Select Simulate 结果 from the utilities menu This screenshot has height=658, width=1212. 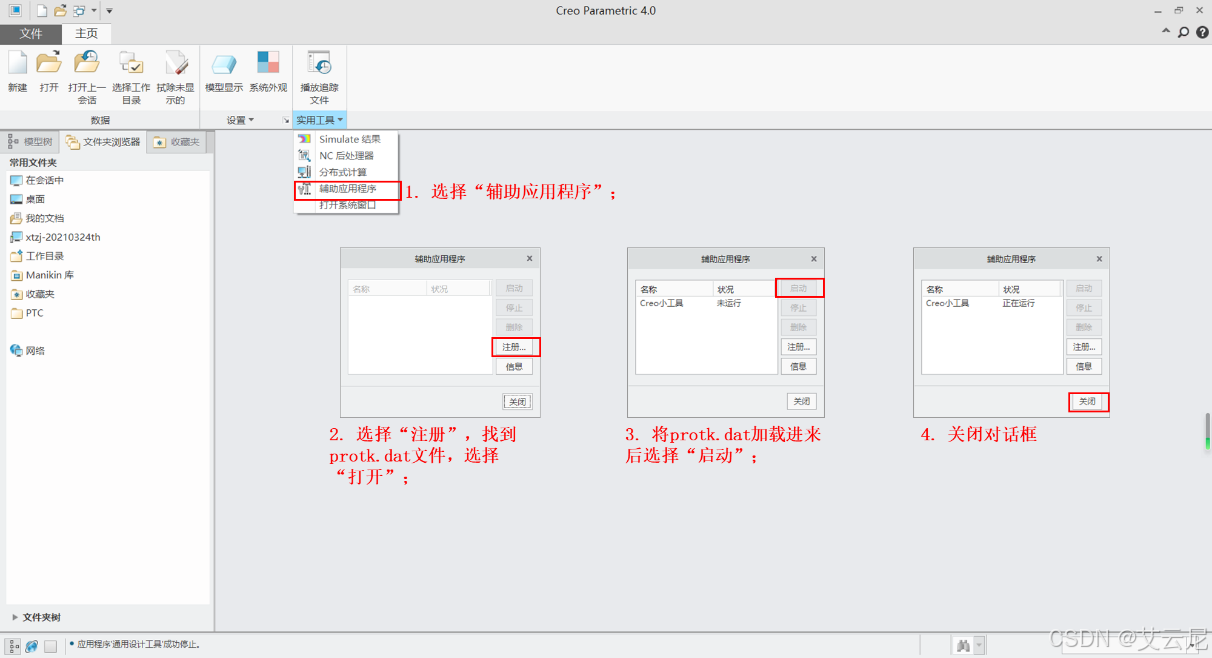346,139
